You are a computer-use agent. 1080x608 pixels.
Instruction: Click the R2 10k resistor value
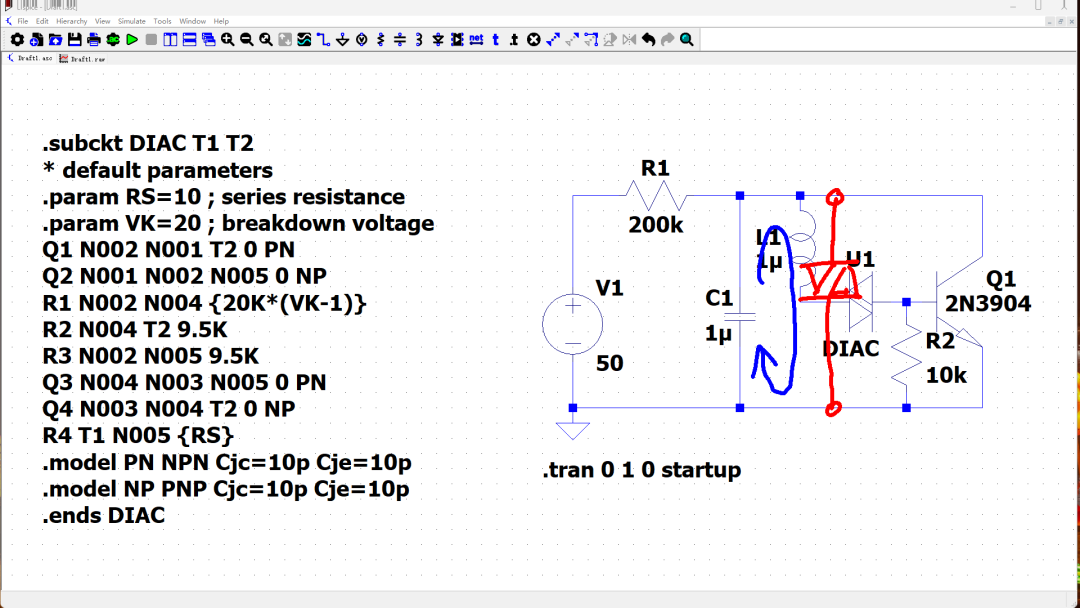click(x=946, y=375)
